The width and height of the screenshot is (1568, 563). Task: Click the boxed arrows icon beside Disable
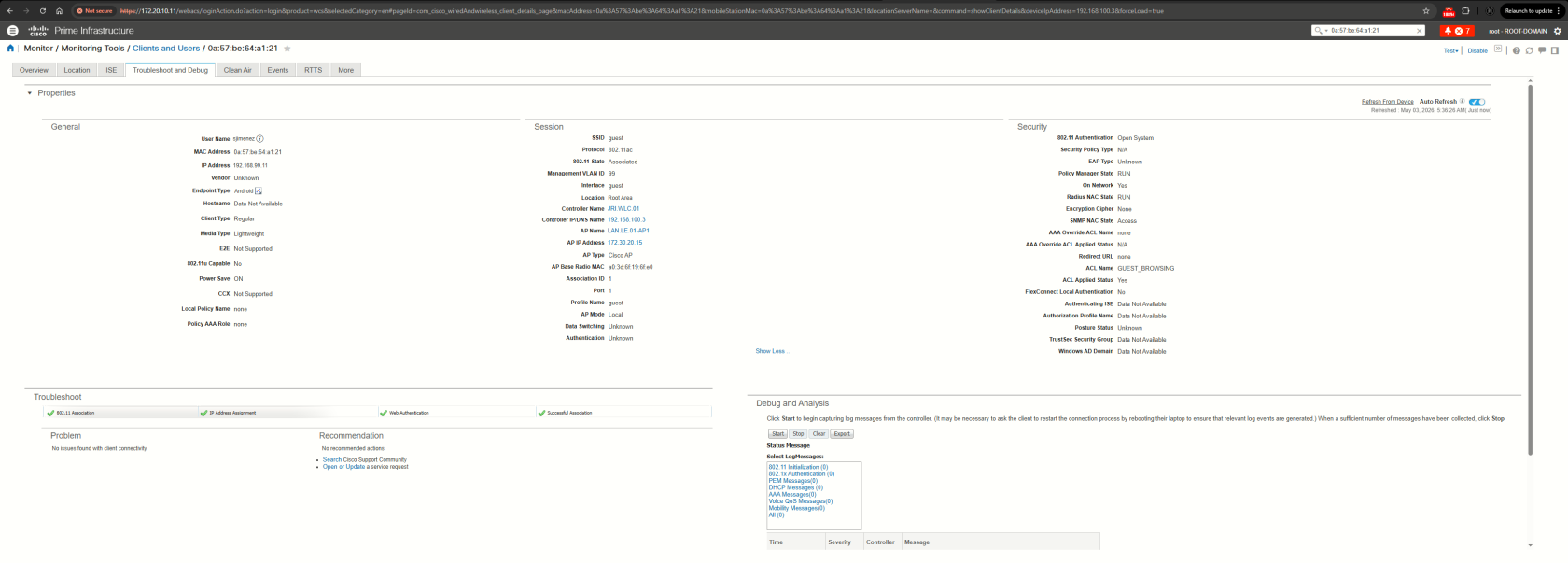point(1498,49)
